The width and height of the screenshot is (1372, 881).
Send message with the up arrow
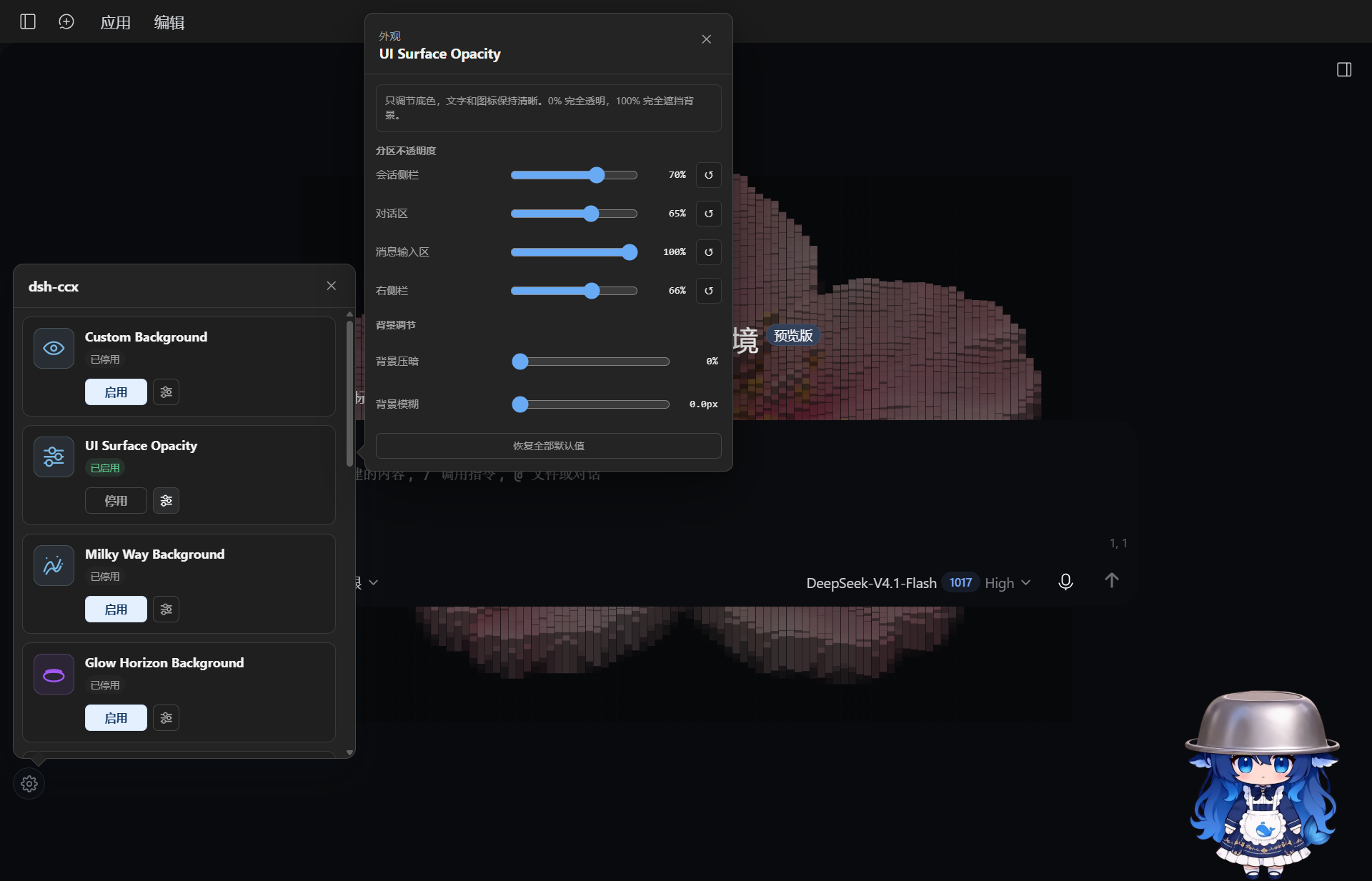click(x=1111, y=580)
